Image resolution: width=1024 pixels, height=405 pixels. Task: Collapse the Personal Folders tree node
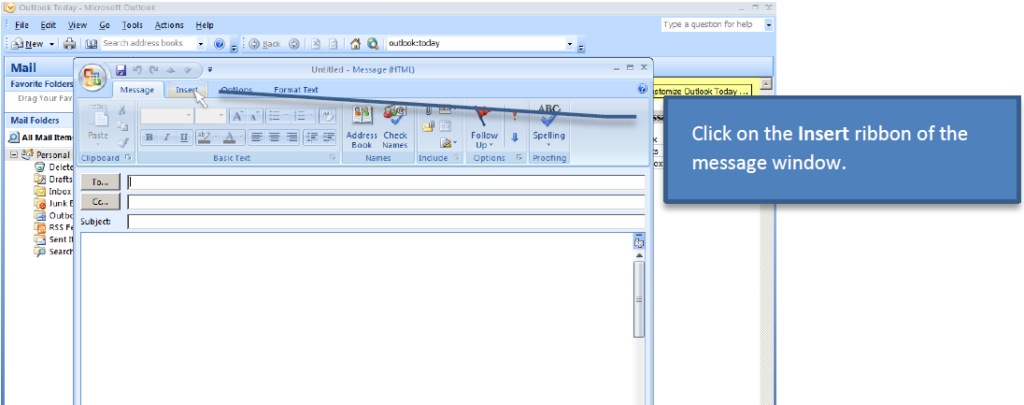point(14,155)
